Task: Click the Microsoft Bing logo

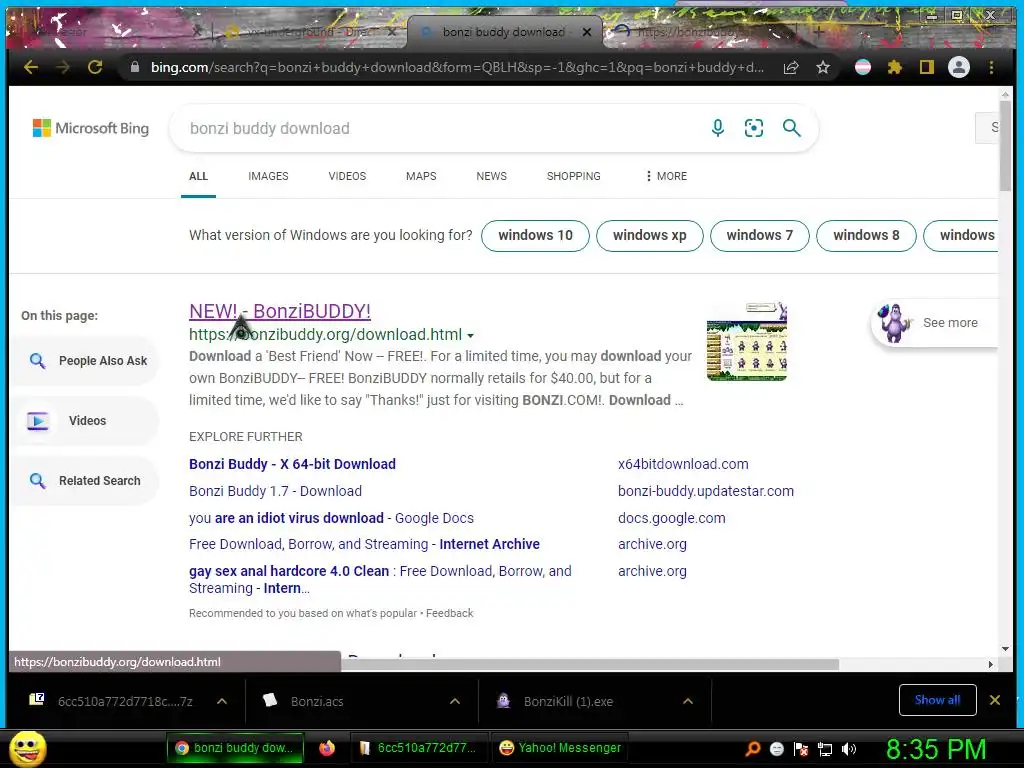Action: click(x=91, y=128)
